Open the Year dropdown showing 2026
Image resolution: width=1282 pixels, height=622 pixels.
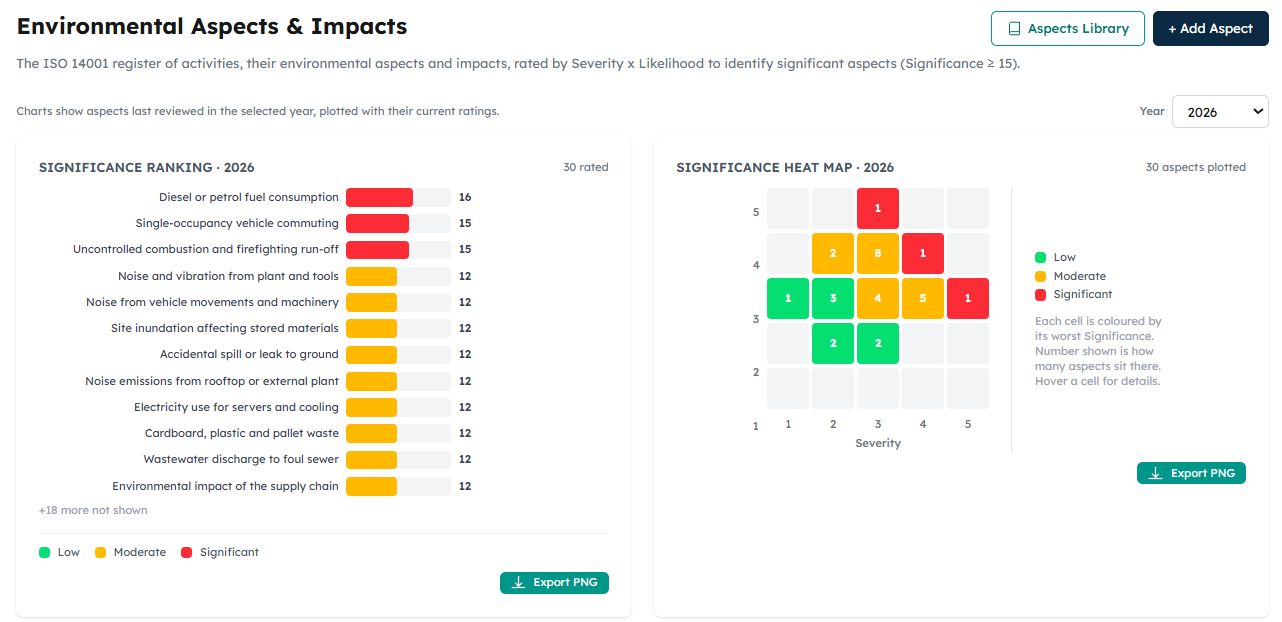(x=1220, y=112)
